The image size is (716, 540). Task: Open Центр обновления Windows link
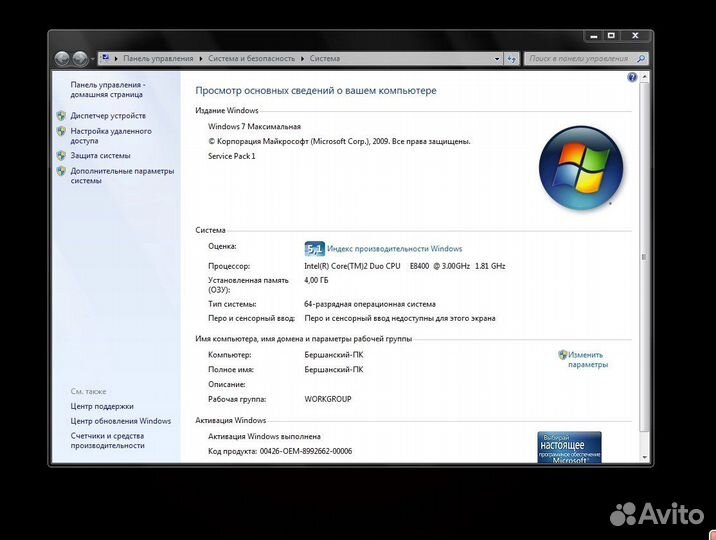pos(121,421)
